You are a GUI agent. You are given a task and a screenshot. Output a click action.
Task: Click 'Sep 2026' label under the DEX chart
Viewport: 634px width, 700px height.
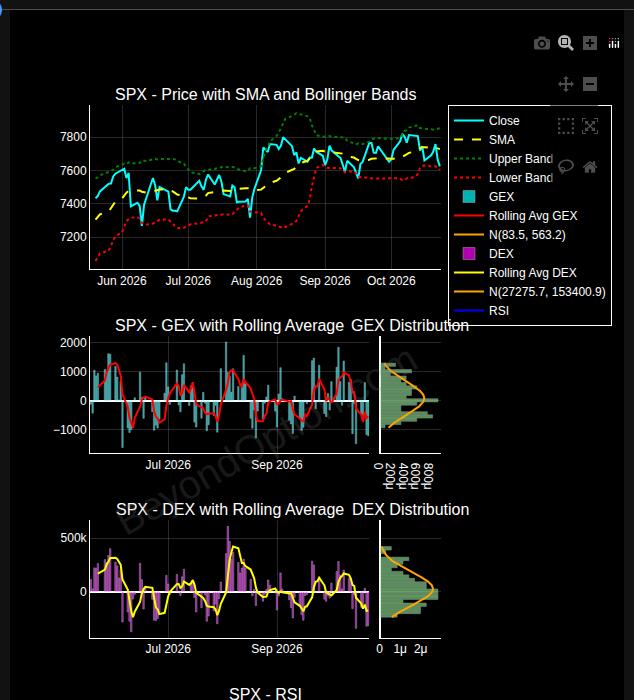tap(277, 649)
